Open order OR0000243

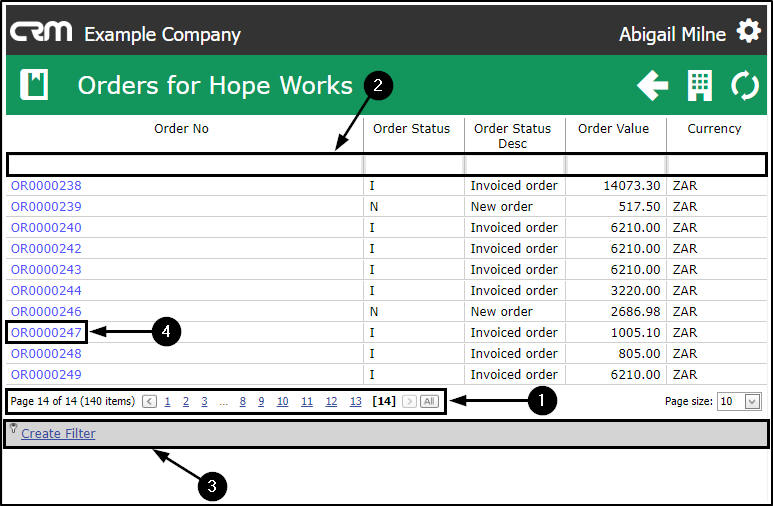(46, 270)
